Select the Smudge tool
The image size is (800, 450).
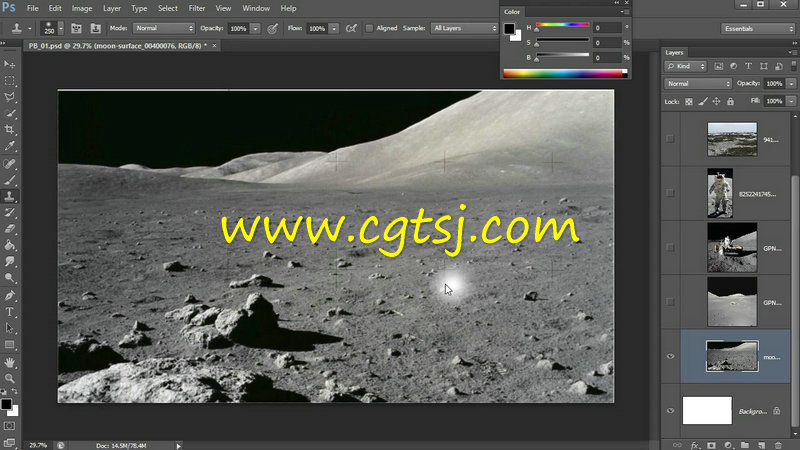click(x=9, y=262)
